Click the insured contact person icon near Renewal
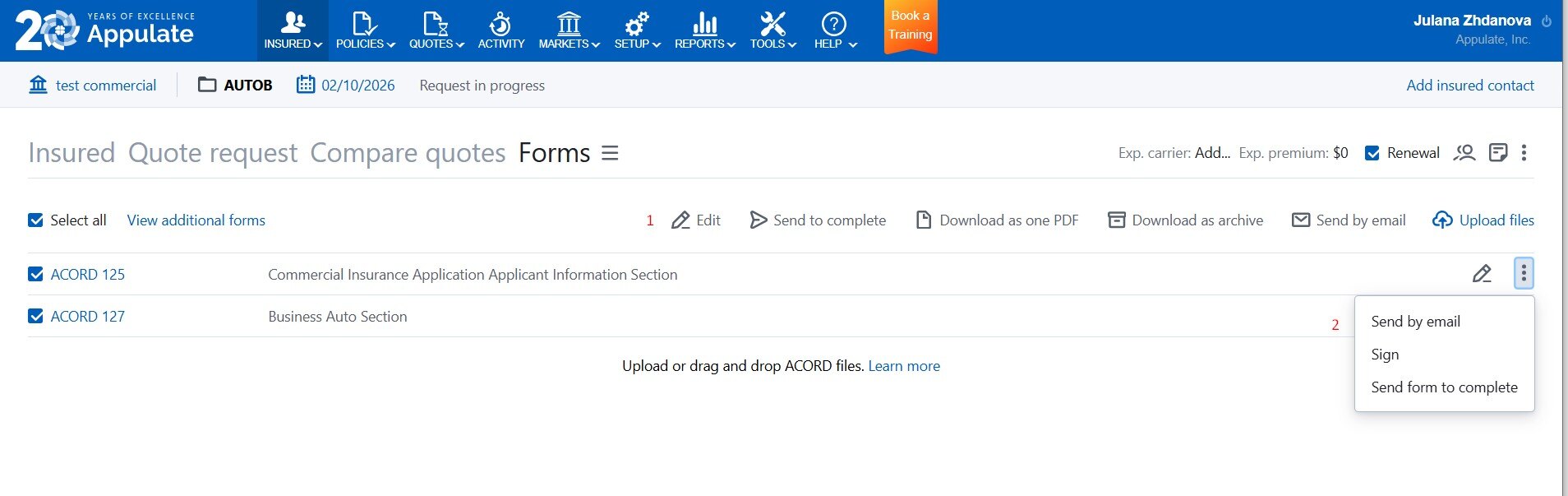This screenshot has width=1568, height=496. [1464, 153]
